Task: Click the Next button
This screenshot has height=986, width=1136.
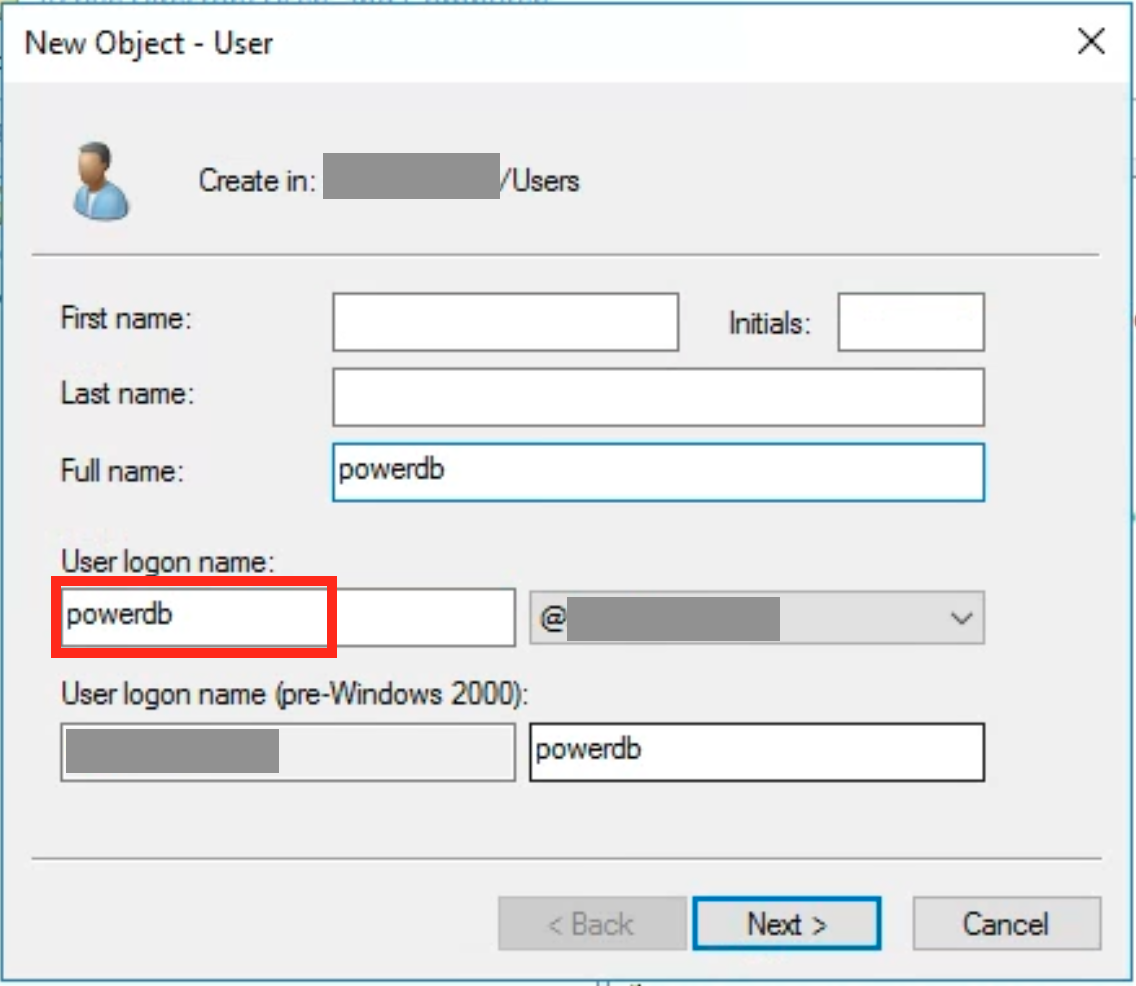Action: (x=786, y=923)
